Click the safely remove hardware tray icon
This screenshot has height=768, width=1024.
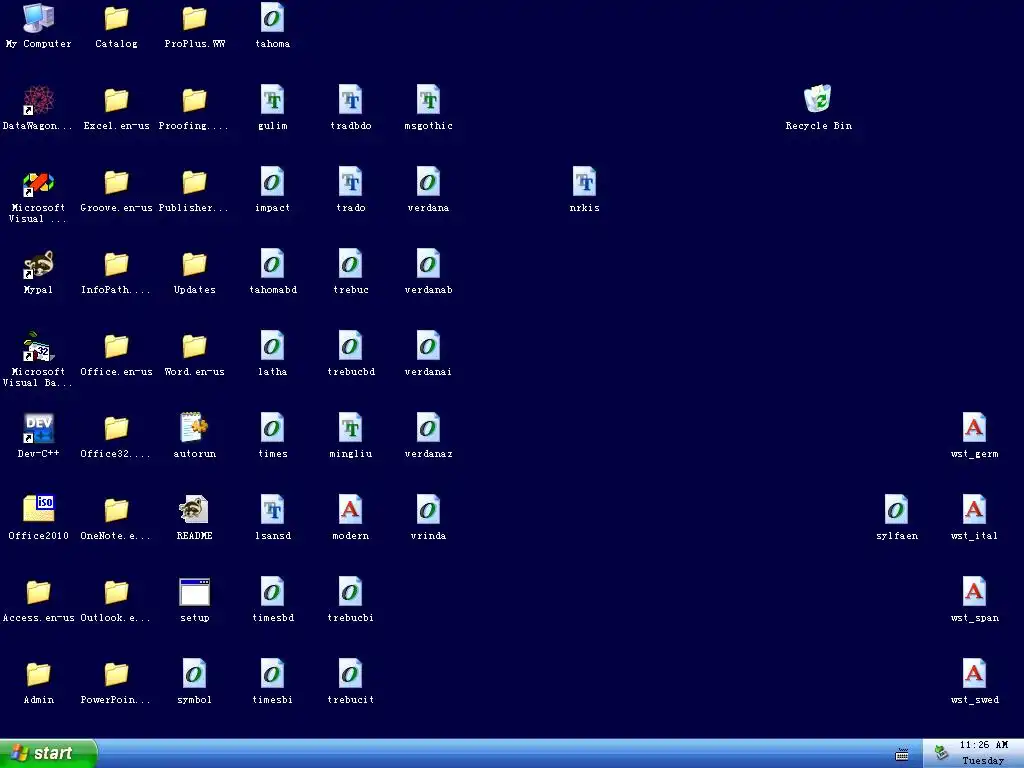tap(941, 753)
